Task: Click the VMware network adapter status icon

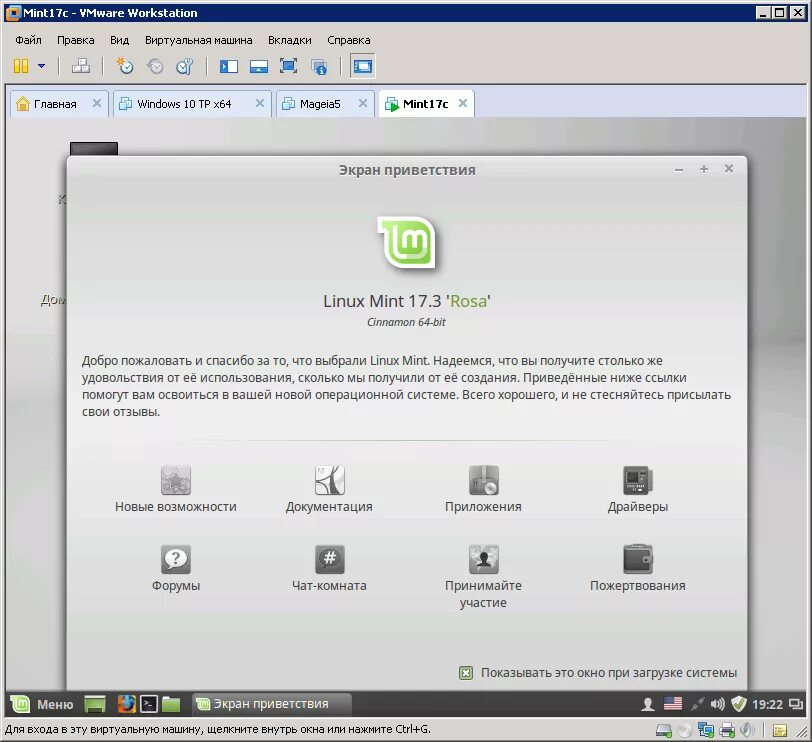Action: tap(705, 730)
